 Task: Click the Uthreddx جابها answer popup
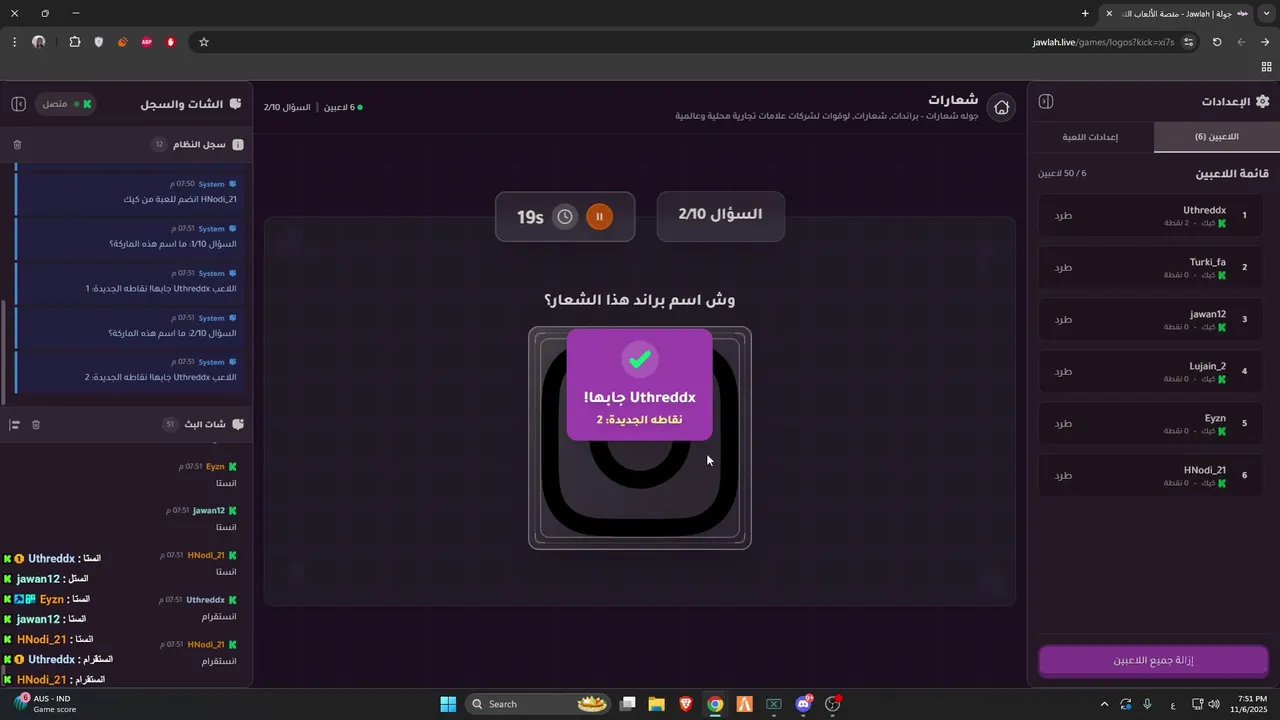[x=640, y=385]
